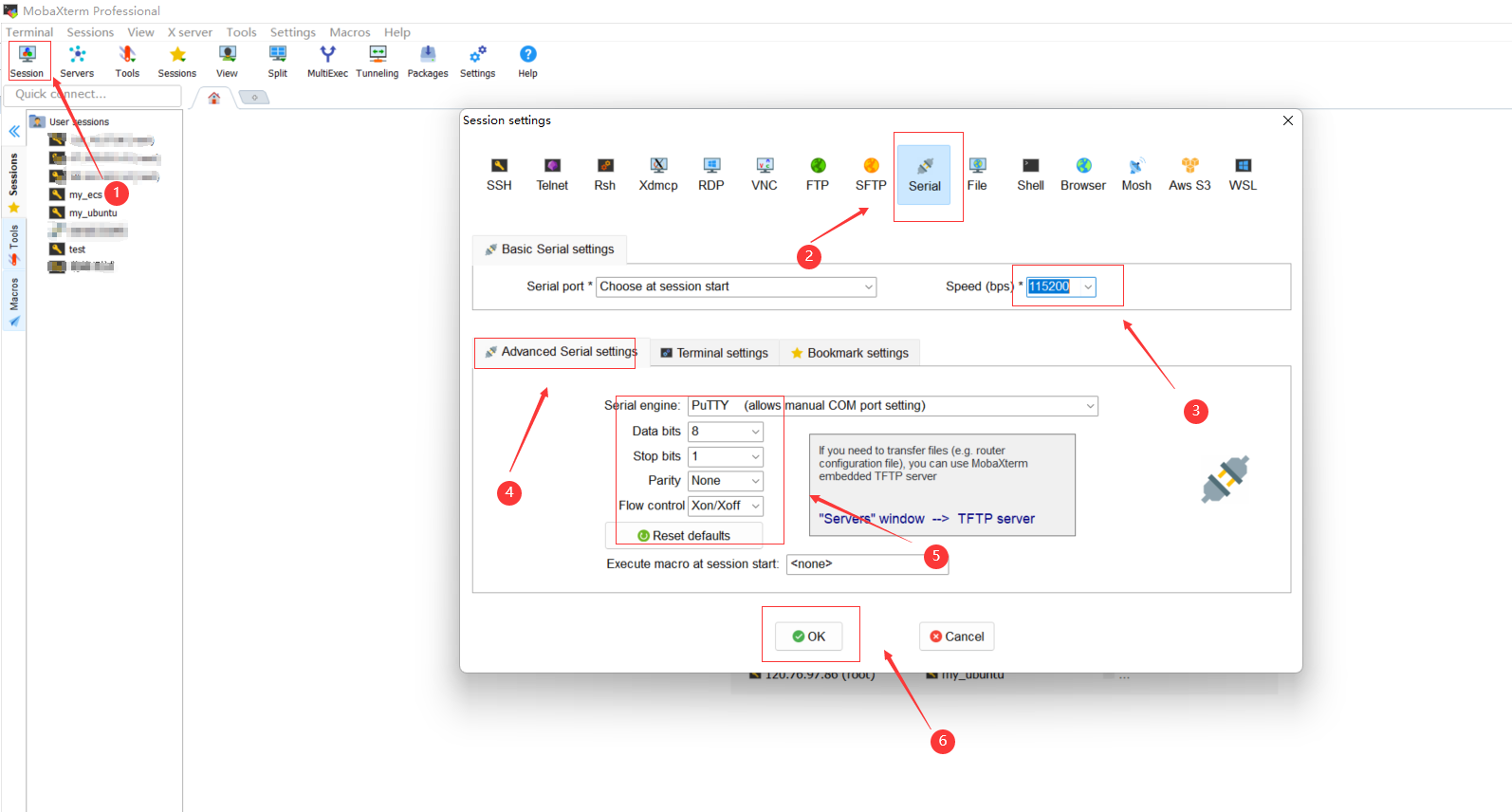Image resolution: width=1512 pixels, height=812 pixels.
Task: Click the Quick connect input field
Action: point(93,95)
